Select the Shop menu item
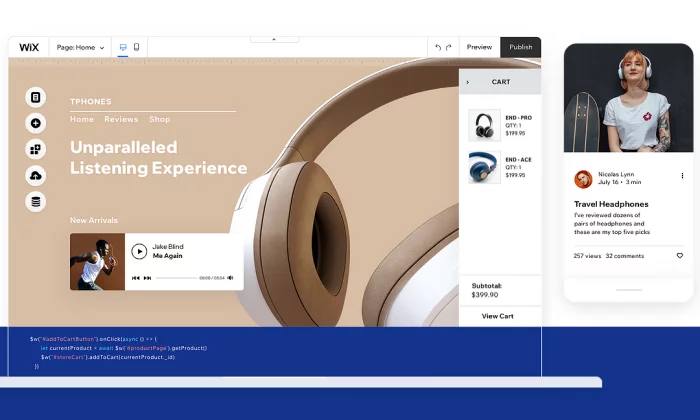This screenshot has height=420, width=700. (x=160, y=119)
